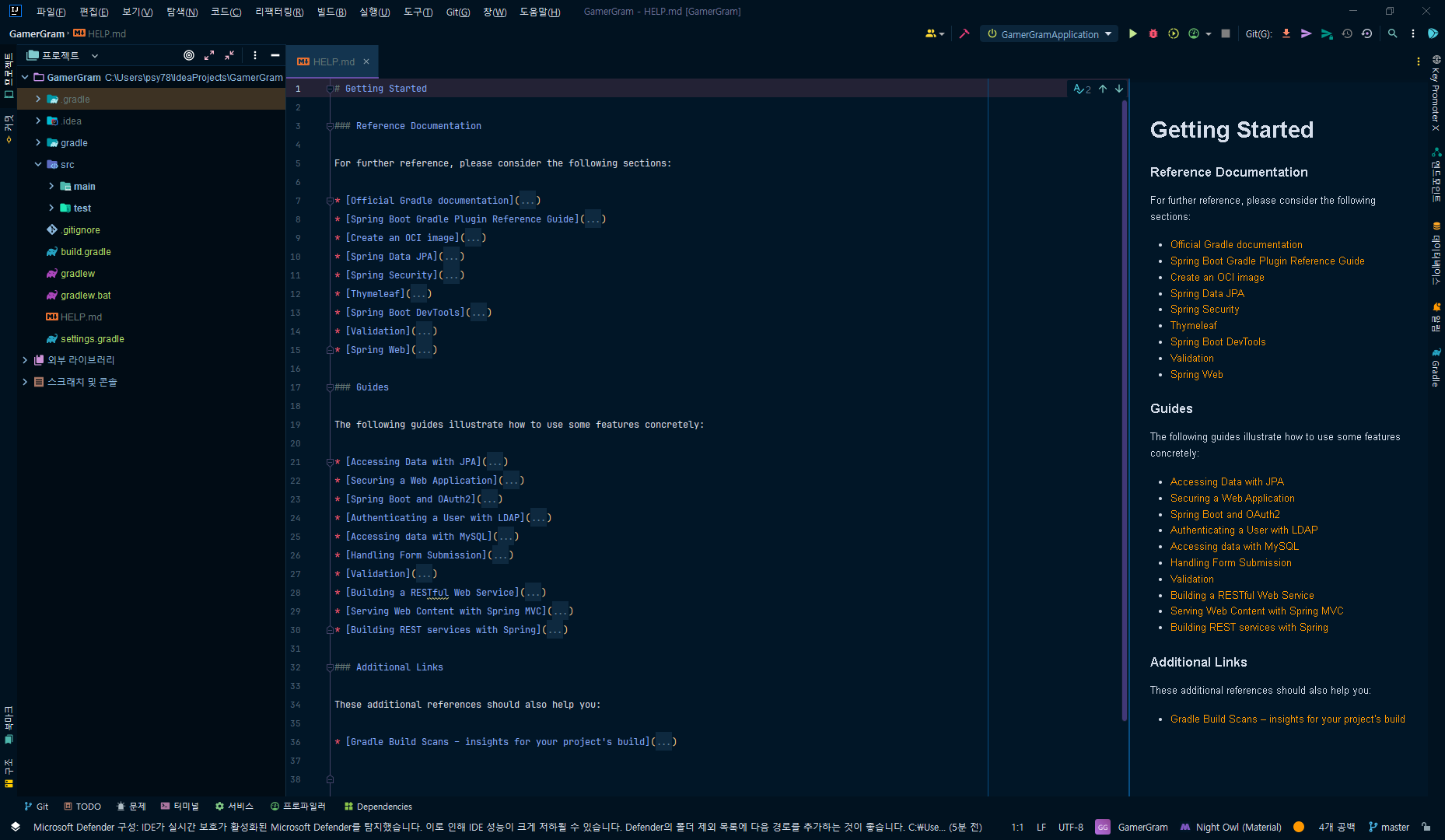Expand the gradle folder in project tree
Image resolution: width=1445 pixels, height=840 pixels.
38,142
